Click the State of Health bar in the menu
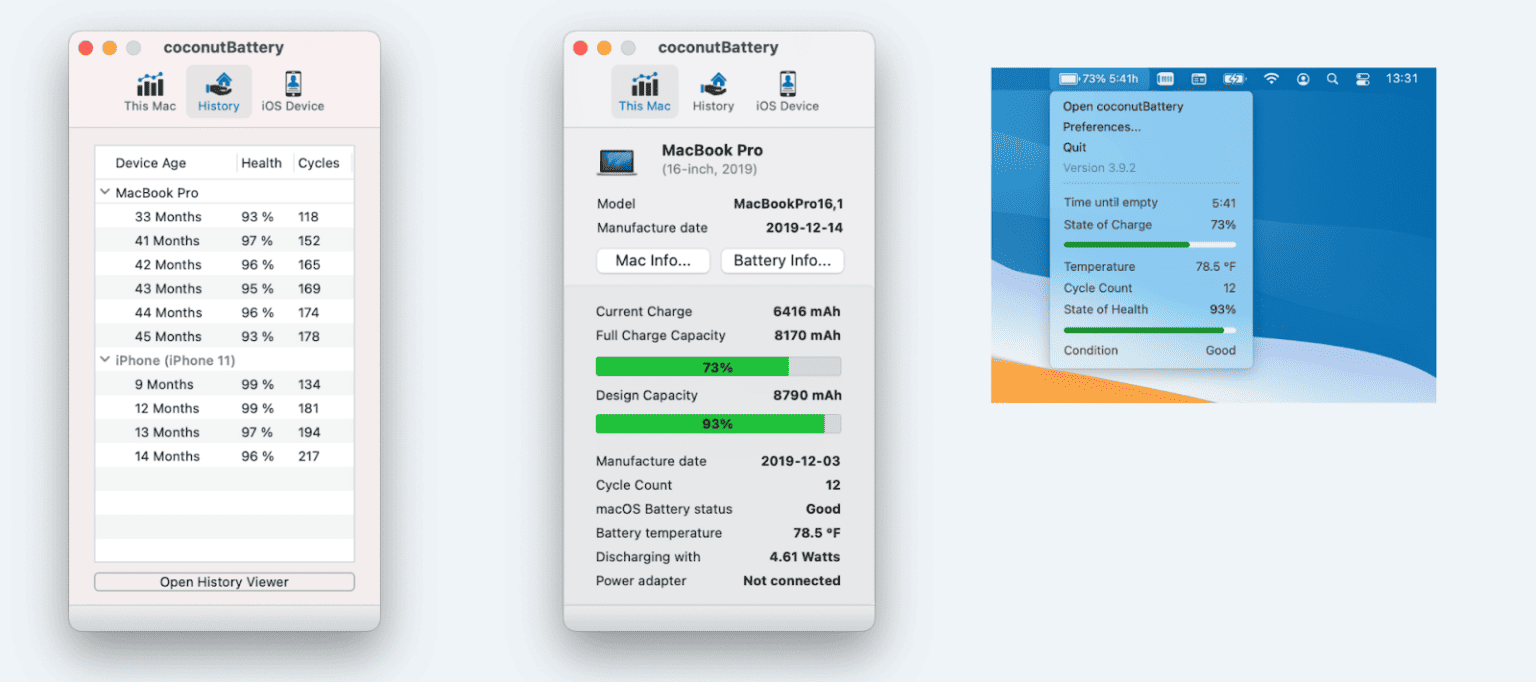This screenshot has width=1536, height=682. click(1150, 329)
